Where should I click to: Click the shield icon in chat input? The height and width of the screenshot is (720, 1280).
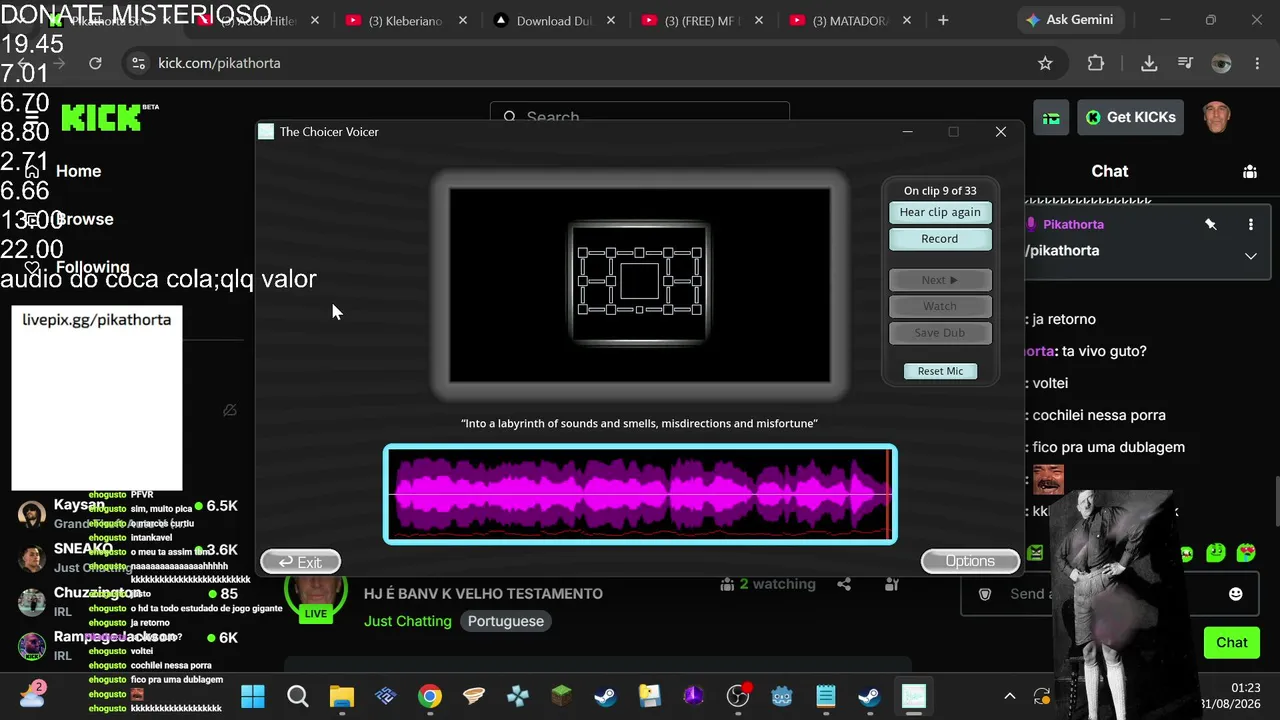(985, 594)
